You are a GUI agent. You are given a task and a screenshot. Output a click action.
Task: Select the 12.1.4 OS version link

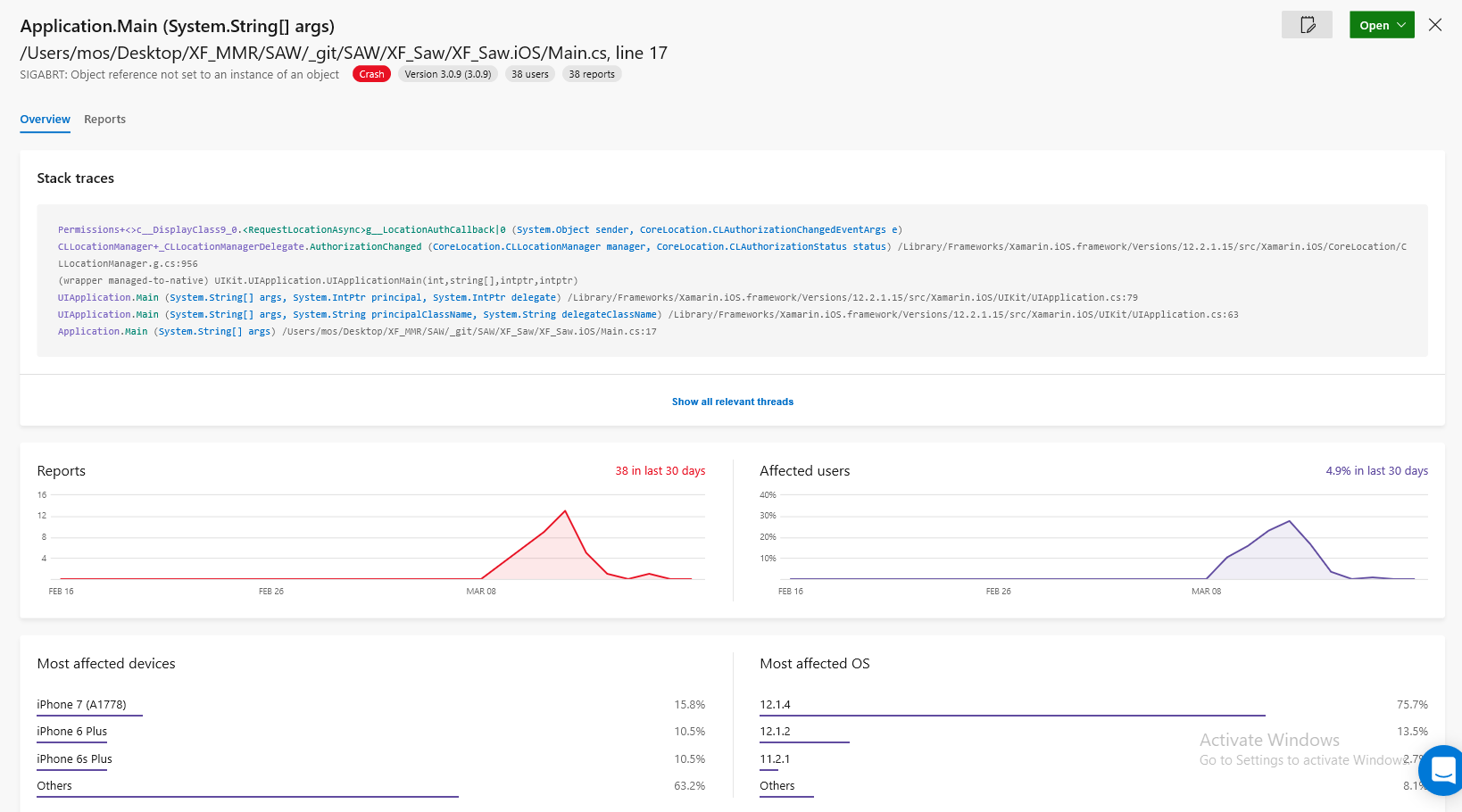point(773,704)
